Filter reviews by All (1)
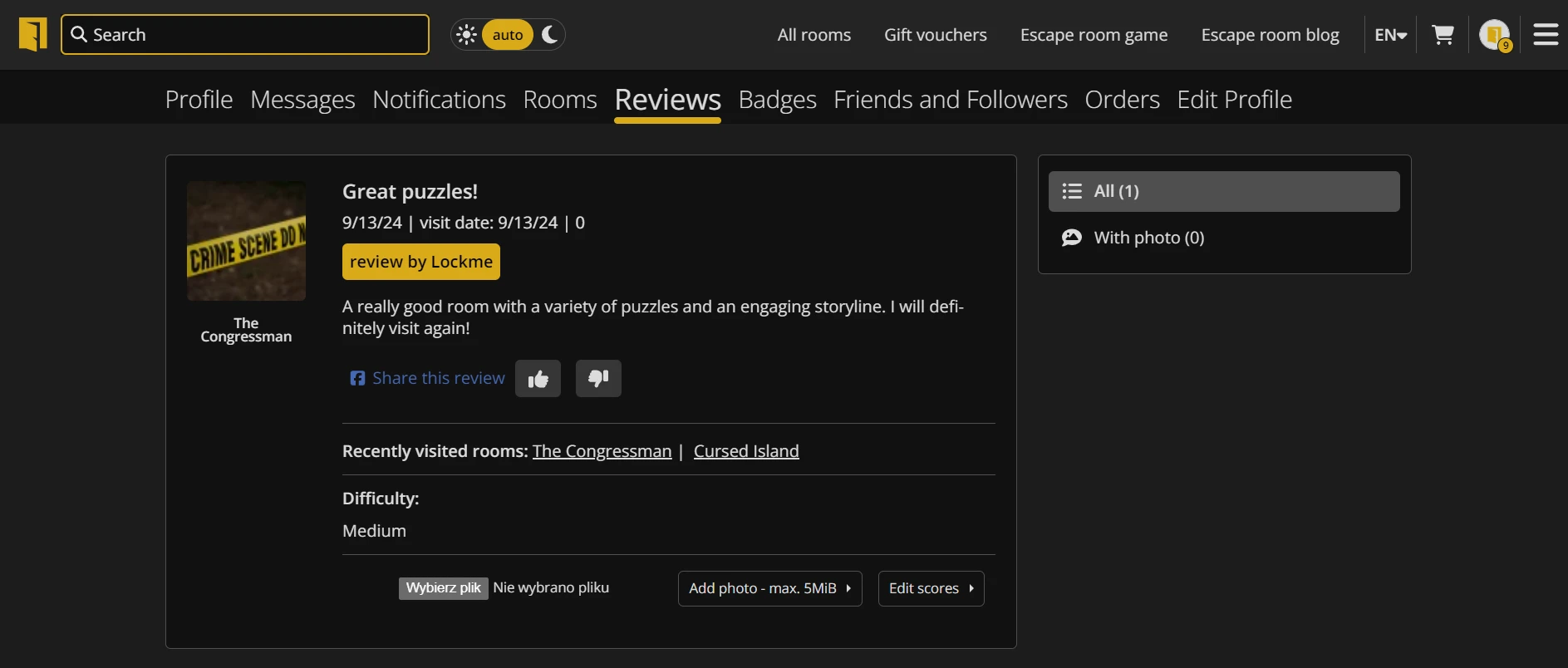This screenshot has height=668, width=1568. [1223, 191]
